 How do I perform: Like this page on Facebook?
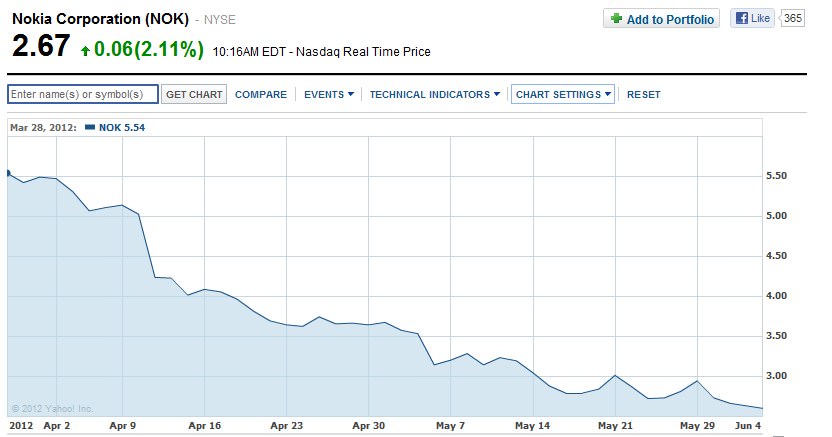pos(752,19)
